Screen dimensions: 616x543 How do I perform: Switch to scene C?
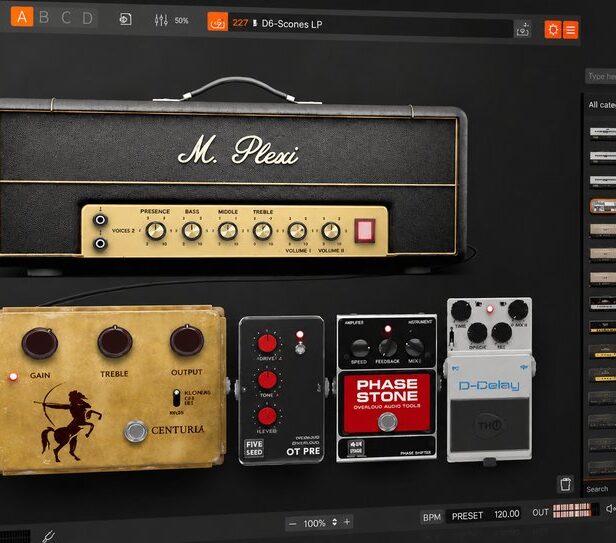(66, 18)
